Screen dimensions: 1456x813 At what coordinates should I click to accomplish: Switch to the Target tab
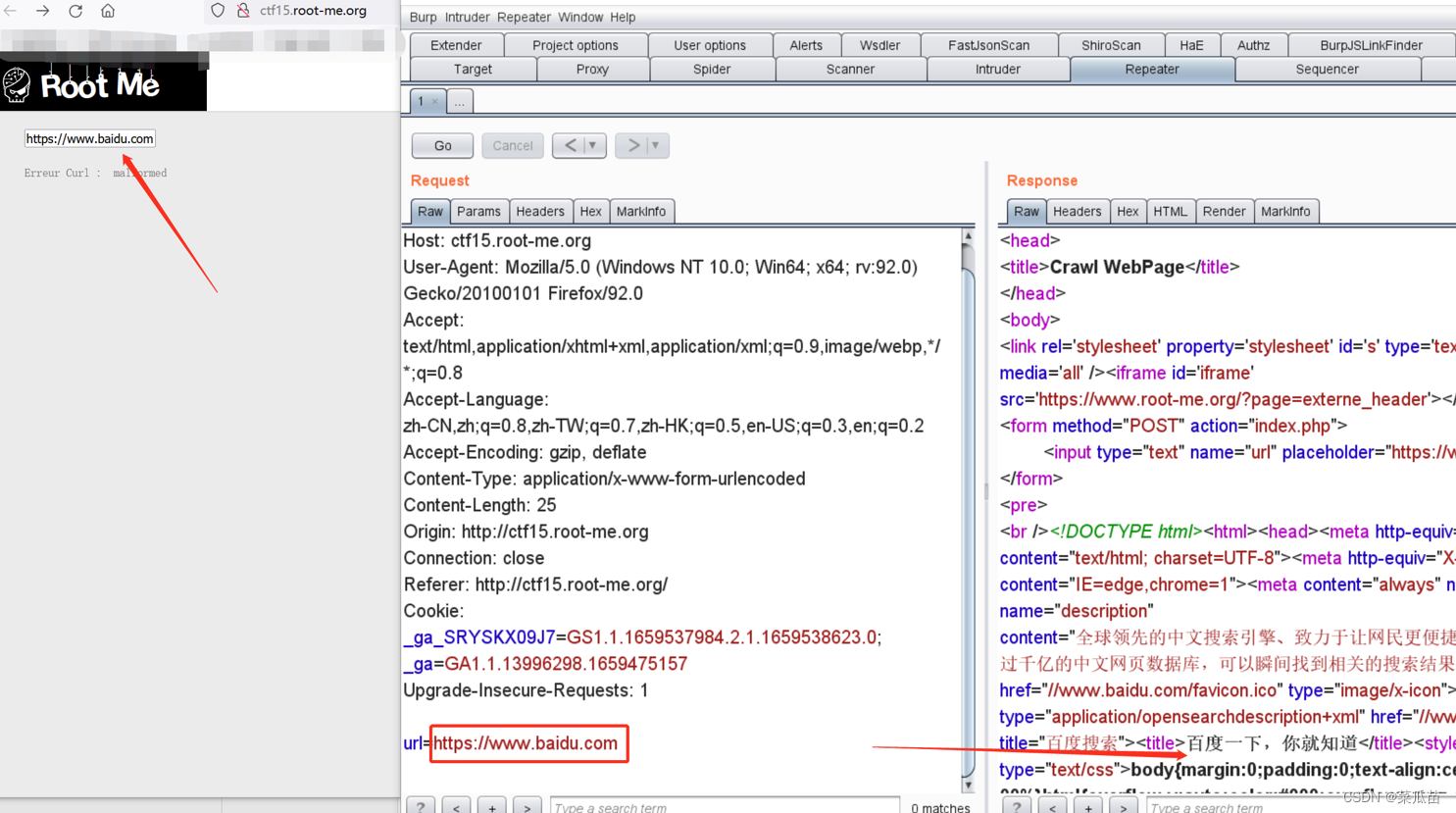[x=473, y=70]
